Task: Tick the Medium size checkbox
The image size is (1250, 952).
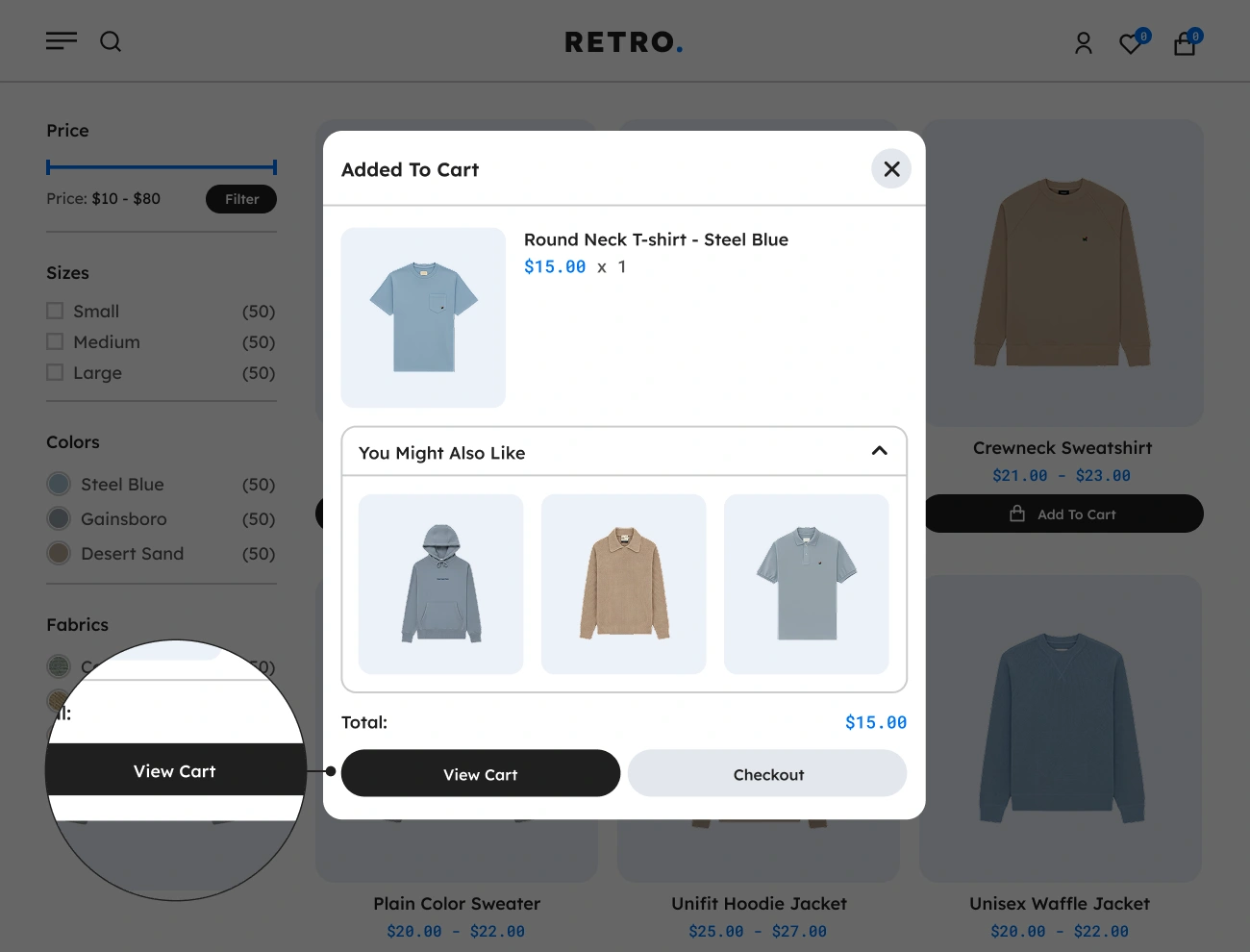Action: [x=55, y=341]
